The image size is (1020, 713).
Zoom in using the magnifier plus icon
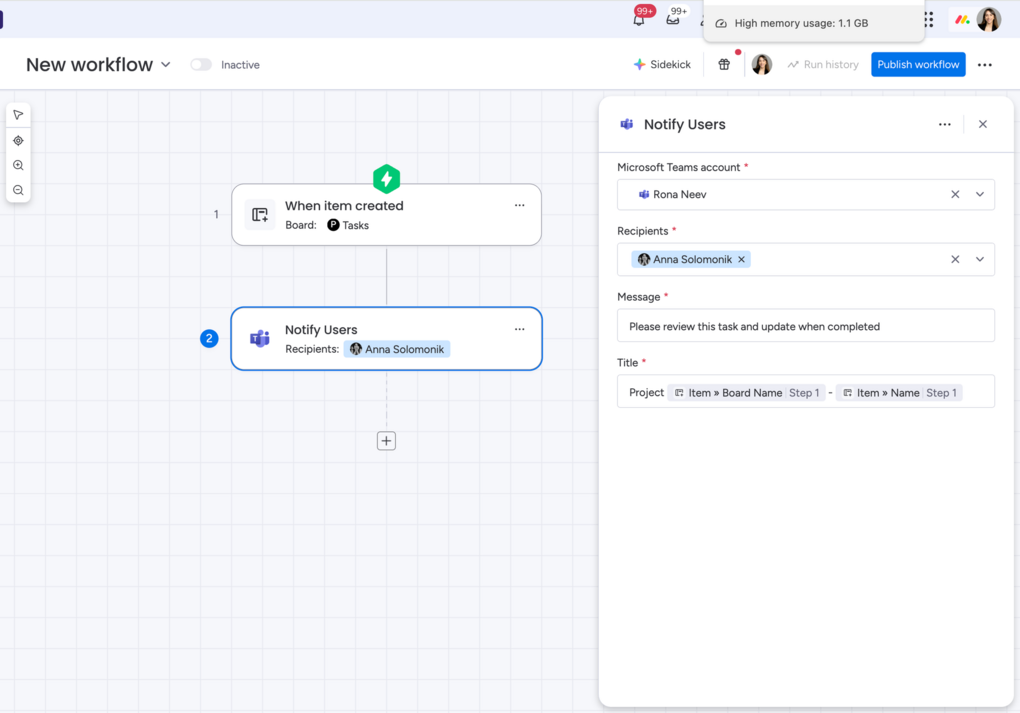click(x=18, y=164)
